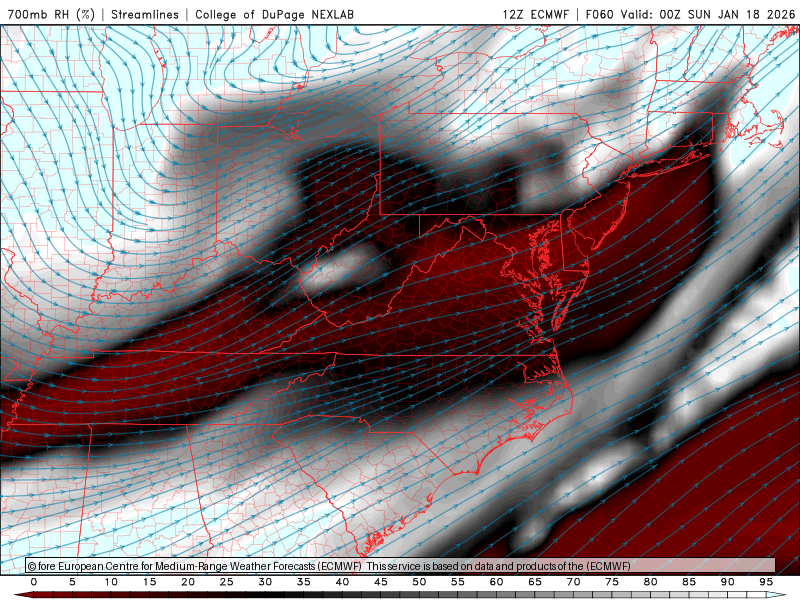Click the "15" value on RH scale
800x600 pixels.
pos(149,582)
